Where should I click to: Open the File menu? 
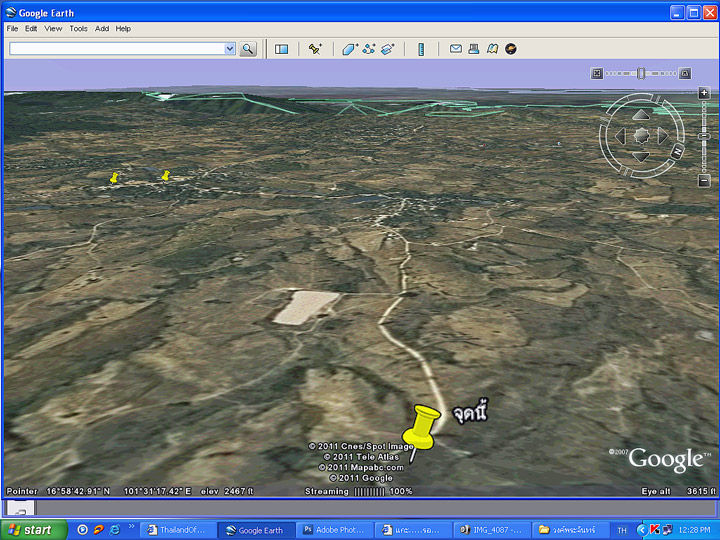pyautogui.click(x=13, y=29)
